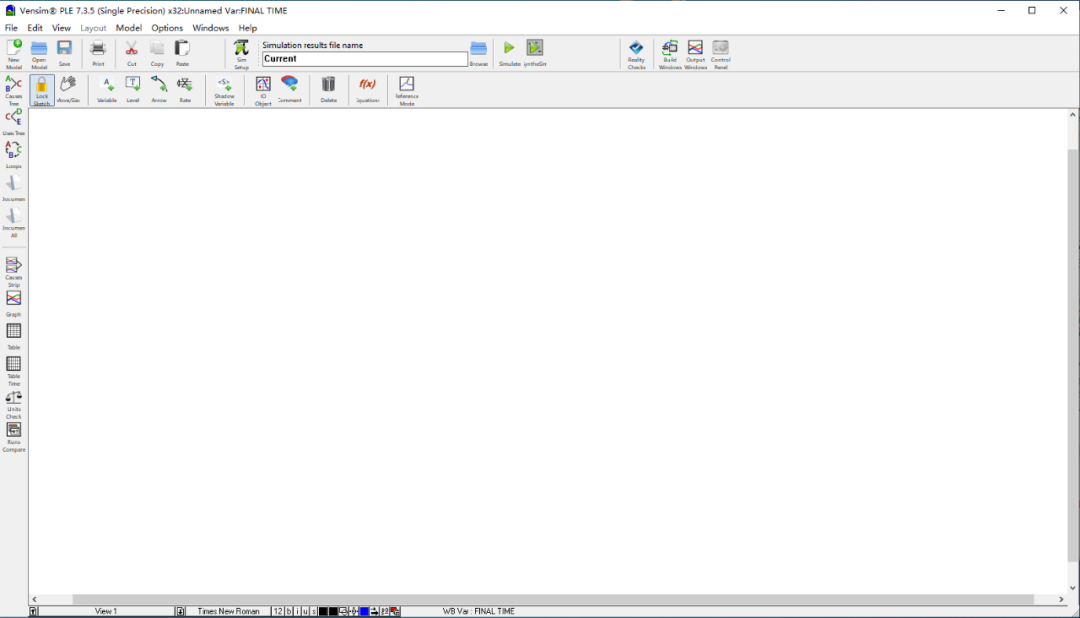The width and height of the screenshot is (1080, 618).
Task: Toggle strikethrough 's' in status bar
Action: click(314, 611)
